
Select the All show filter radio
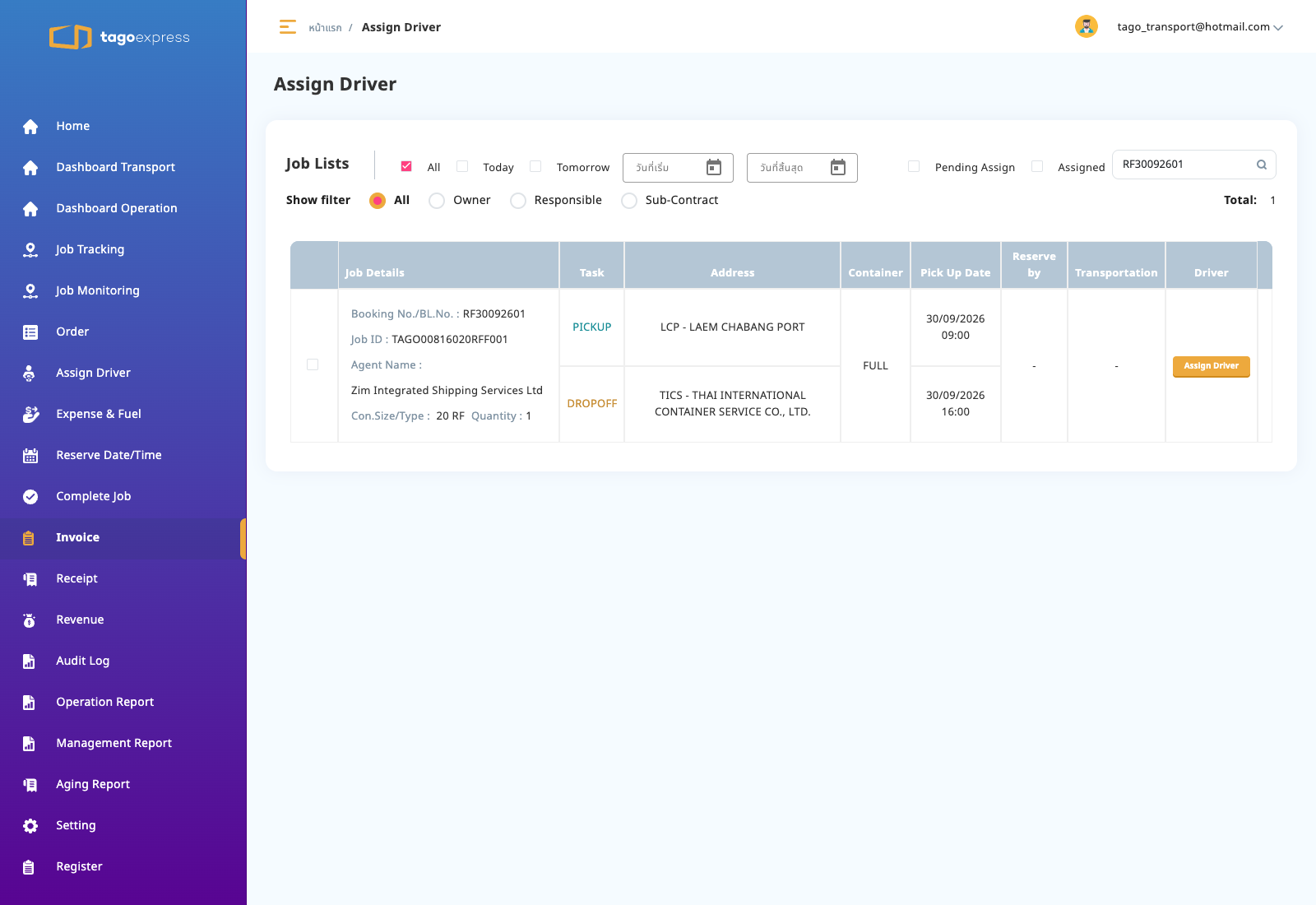[x=378, y=201]
